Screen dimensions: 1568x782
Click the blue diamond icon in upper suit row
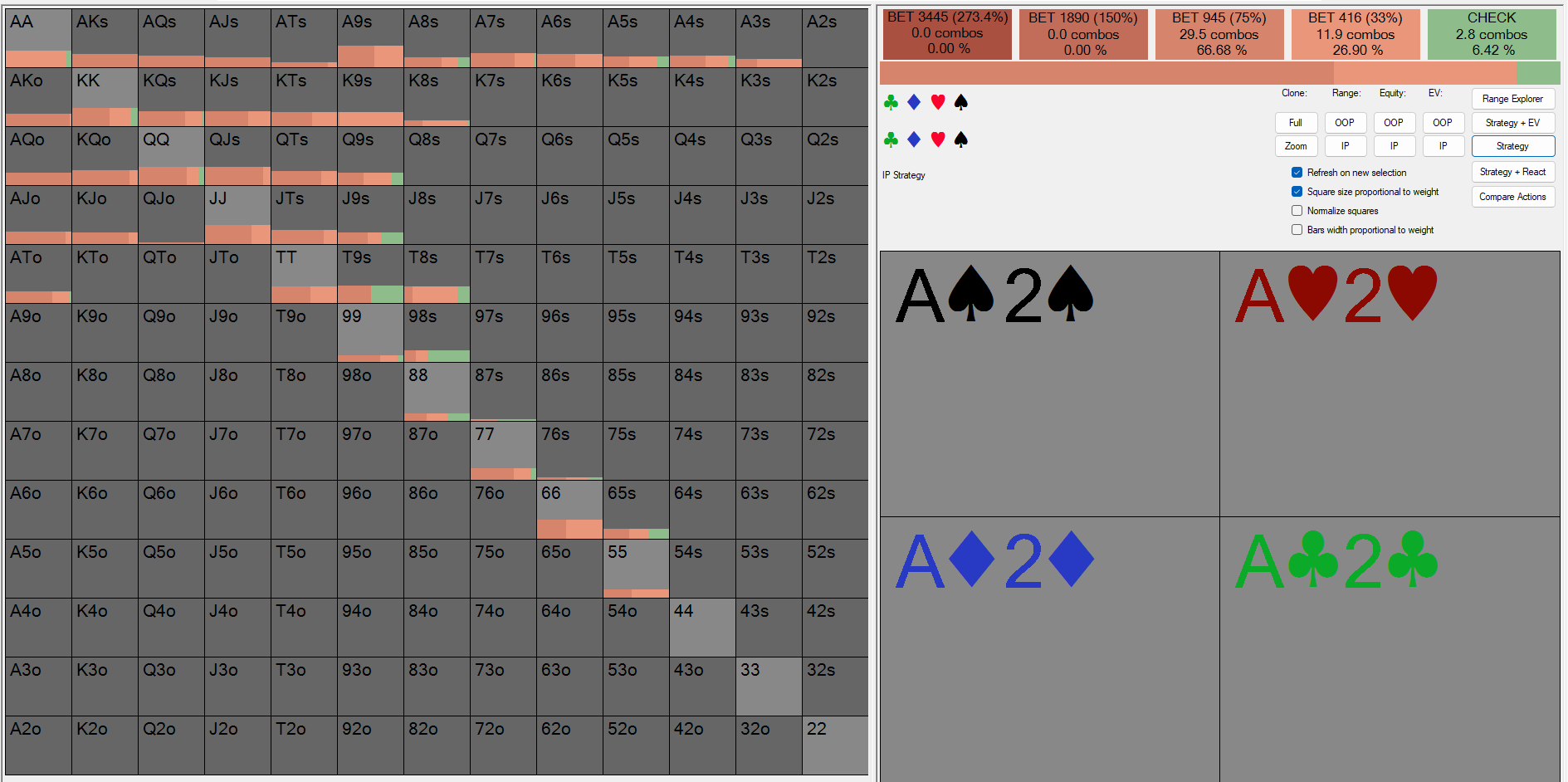(914, 102)
